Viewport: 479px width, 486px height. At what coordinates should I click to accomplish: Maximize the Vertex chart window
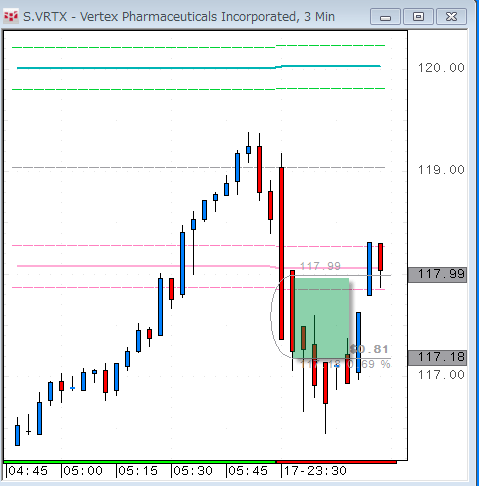coord(418,17)
